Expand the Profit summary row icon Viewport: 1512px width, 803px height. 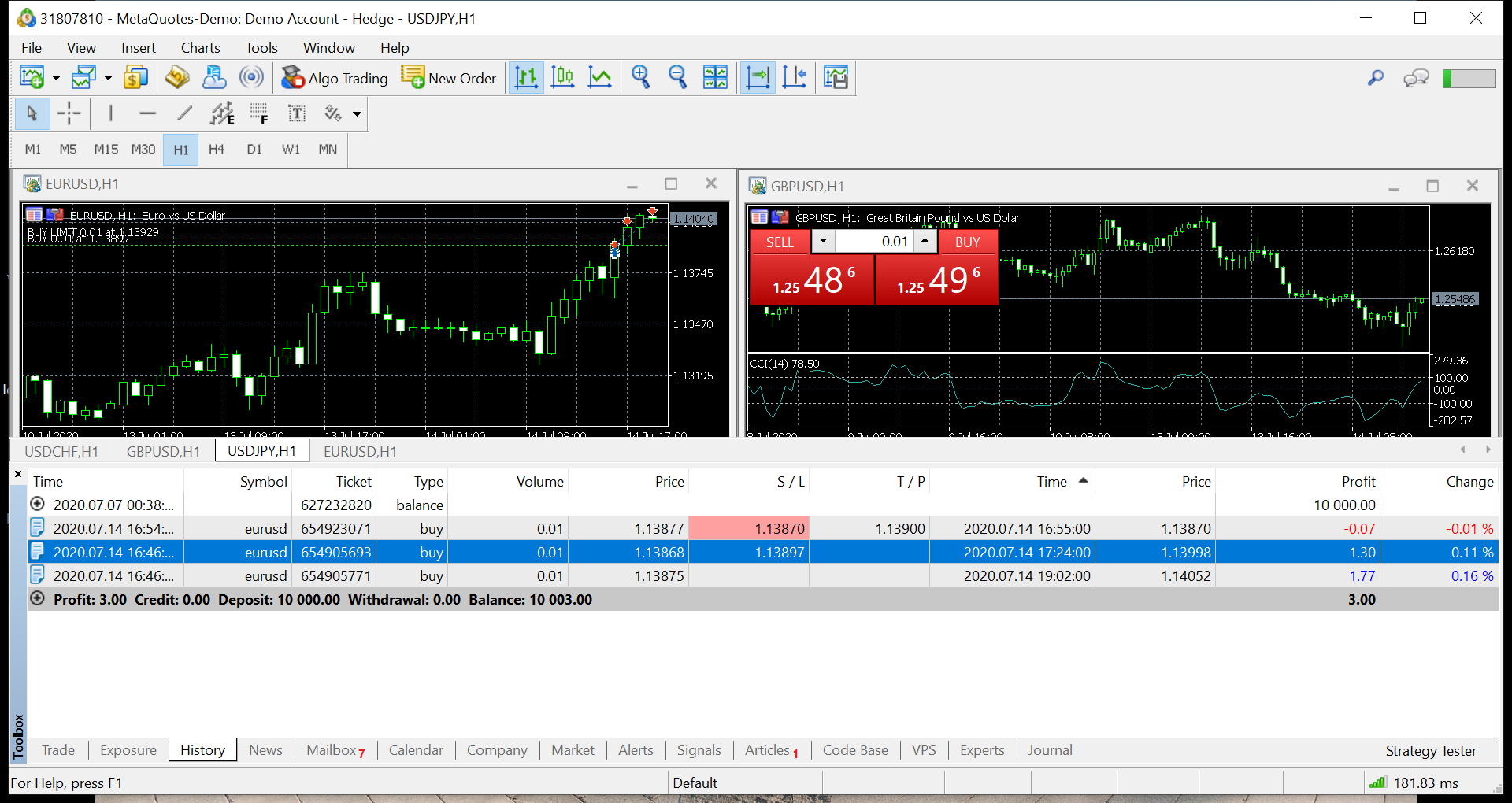(x=37, y=598)
